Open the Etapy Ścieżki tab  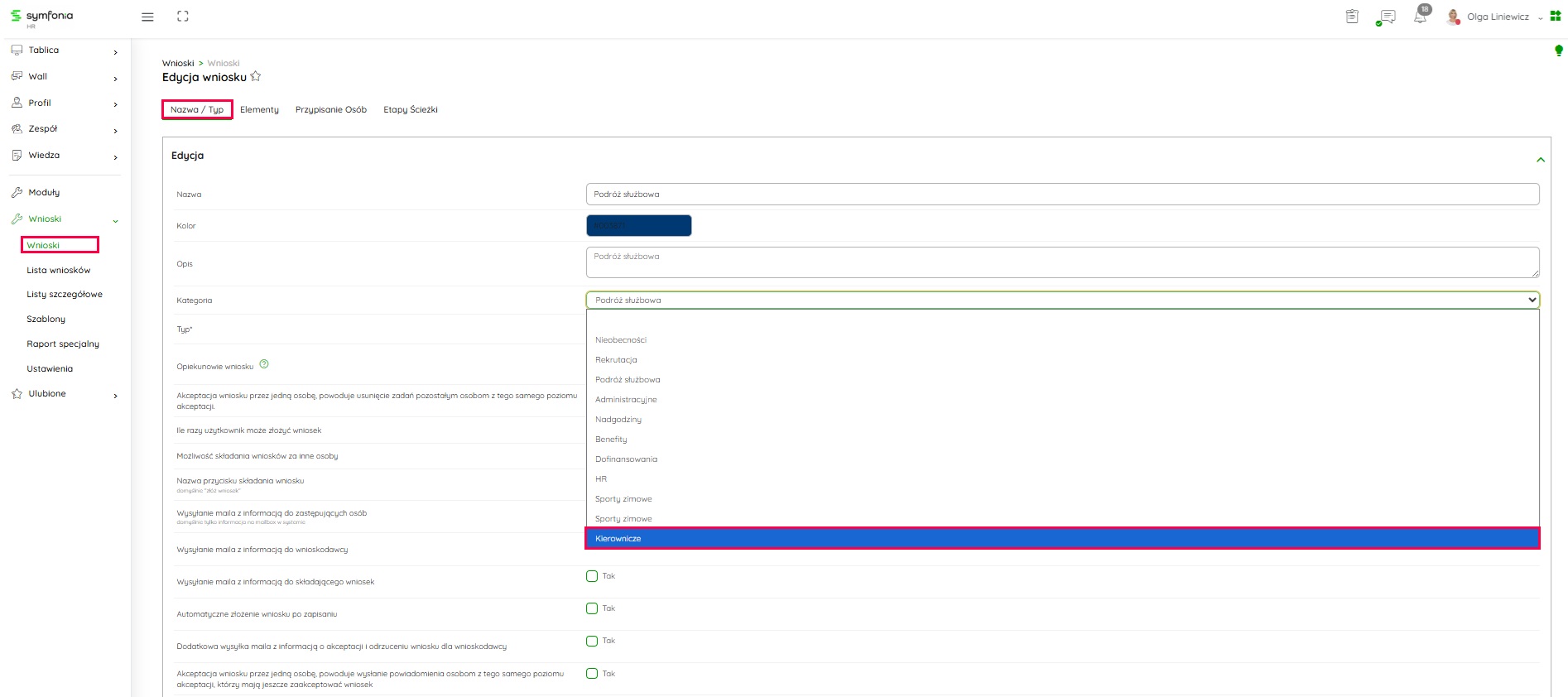pyautogui.click(x=410, y=110)
